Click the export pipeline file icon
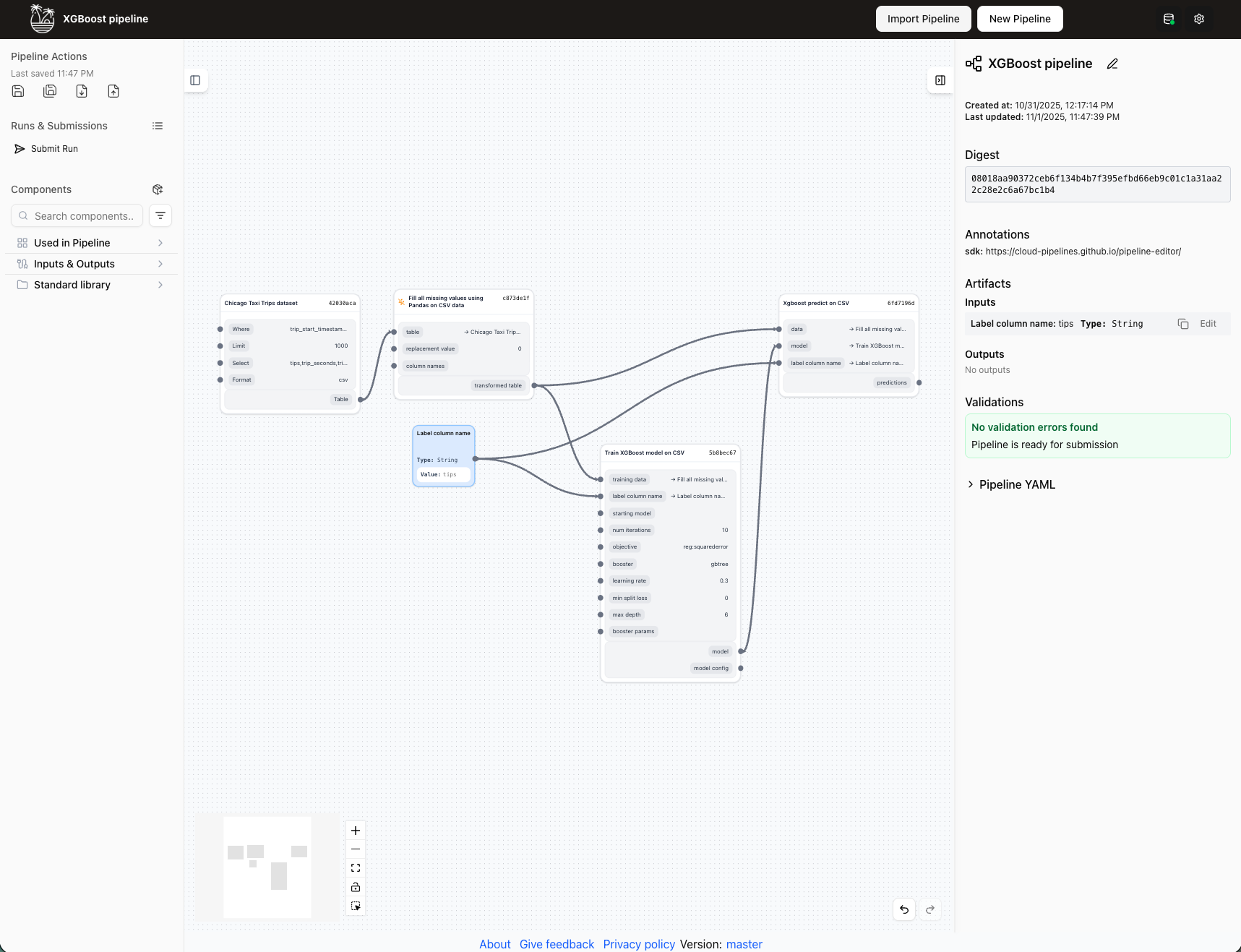The image size is (1241, 952). click(x=82, y=91)
